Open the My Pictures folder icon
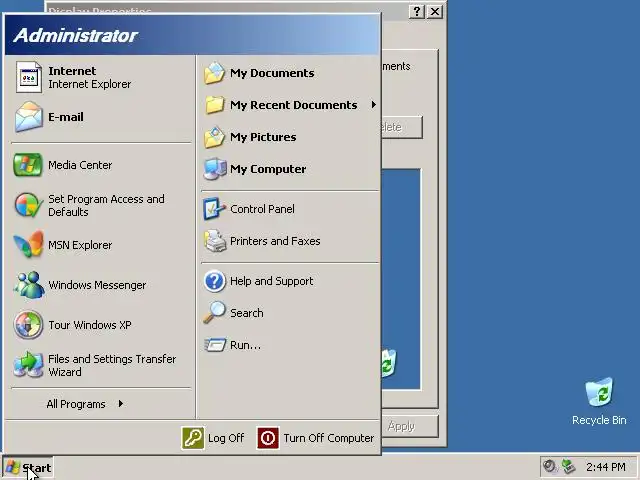 pyautogui.click(x=214, y=137)
